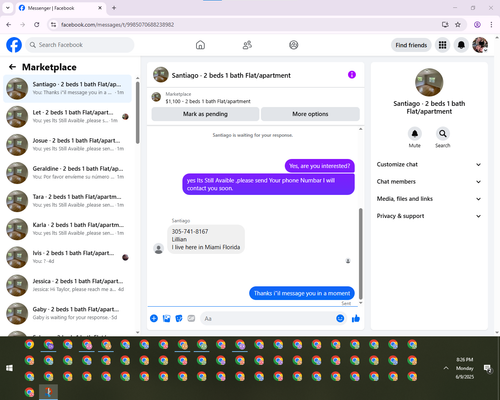Open Jessica conversation in list

click(67, 285)
